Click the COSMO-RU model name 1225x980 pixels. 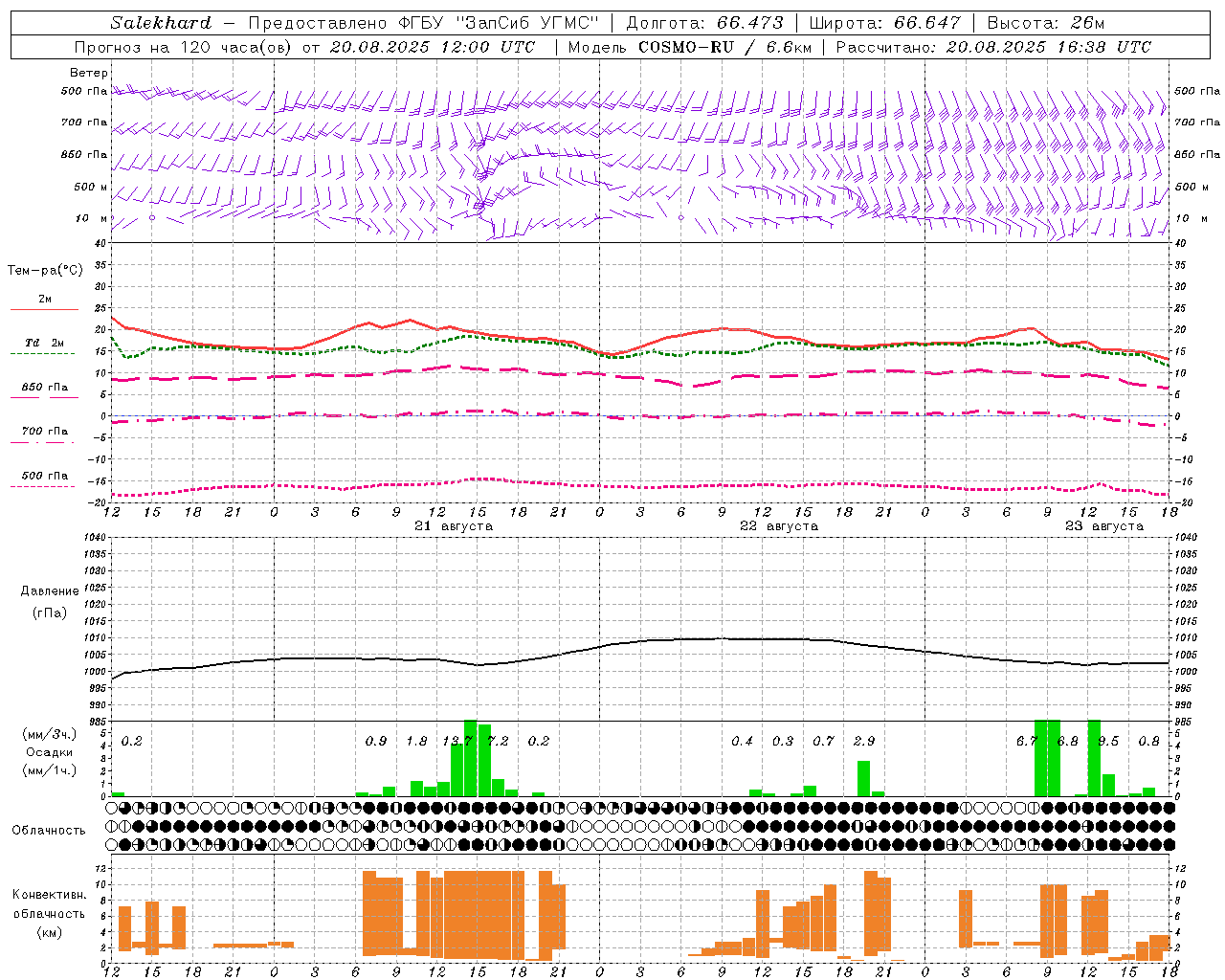681,47
